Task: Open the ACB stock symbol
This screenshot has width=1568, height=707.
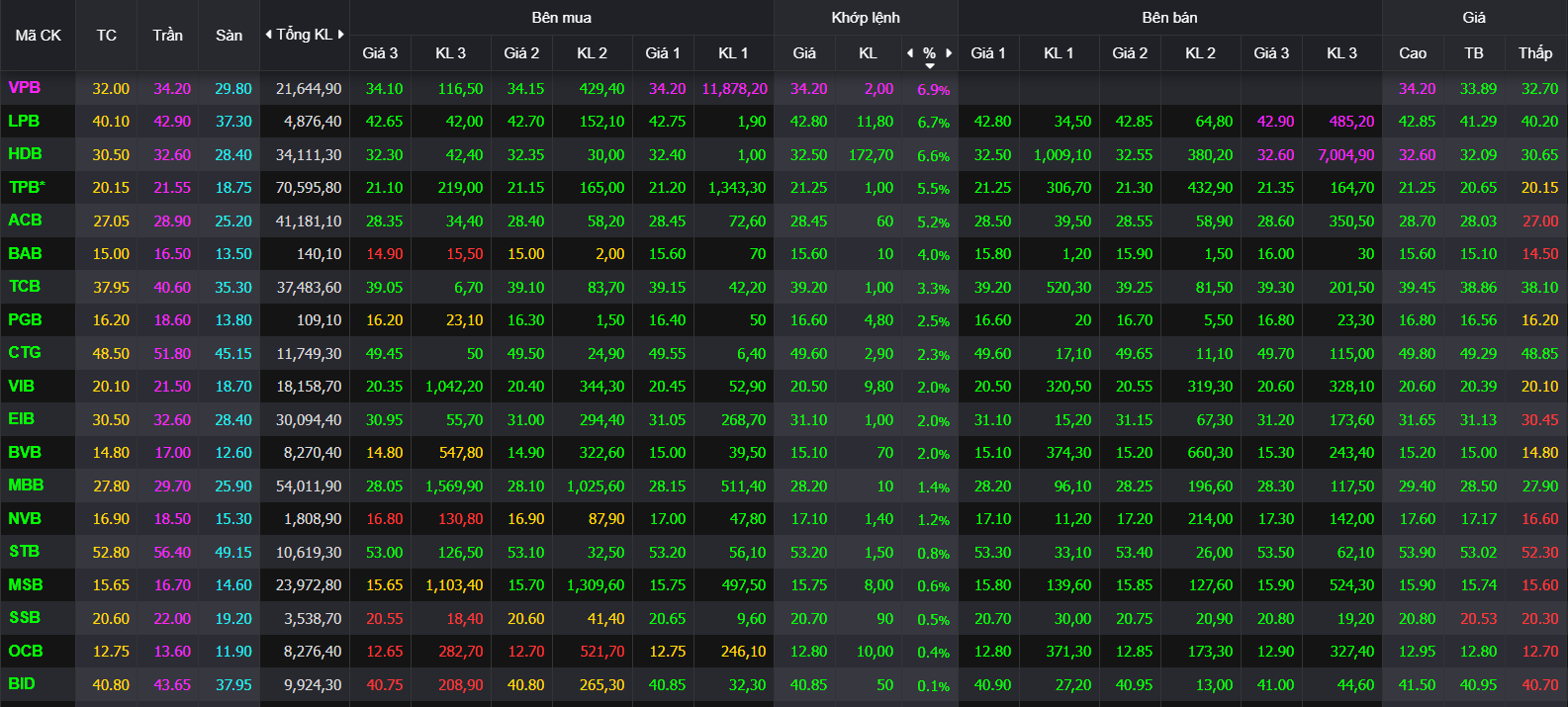Action: (x=25, y=221)
